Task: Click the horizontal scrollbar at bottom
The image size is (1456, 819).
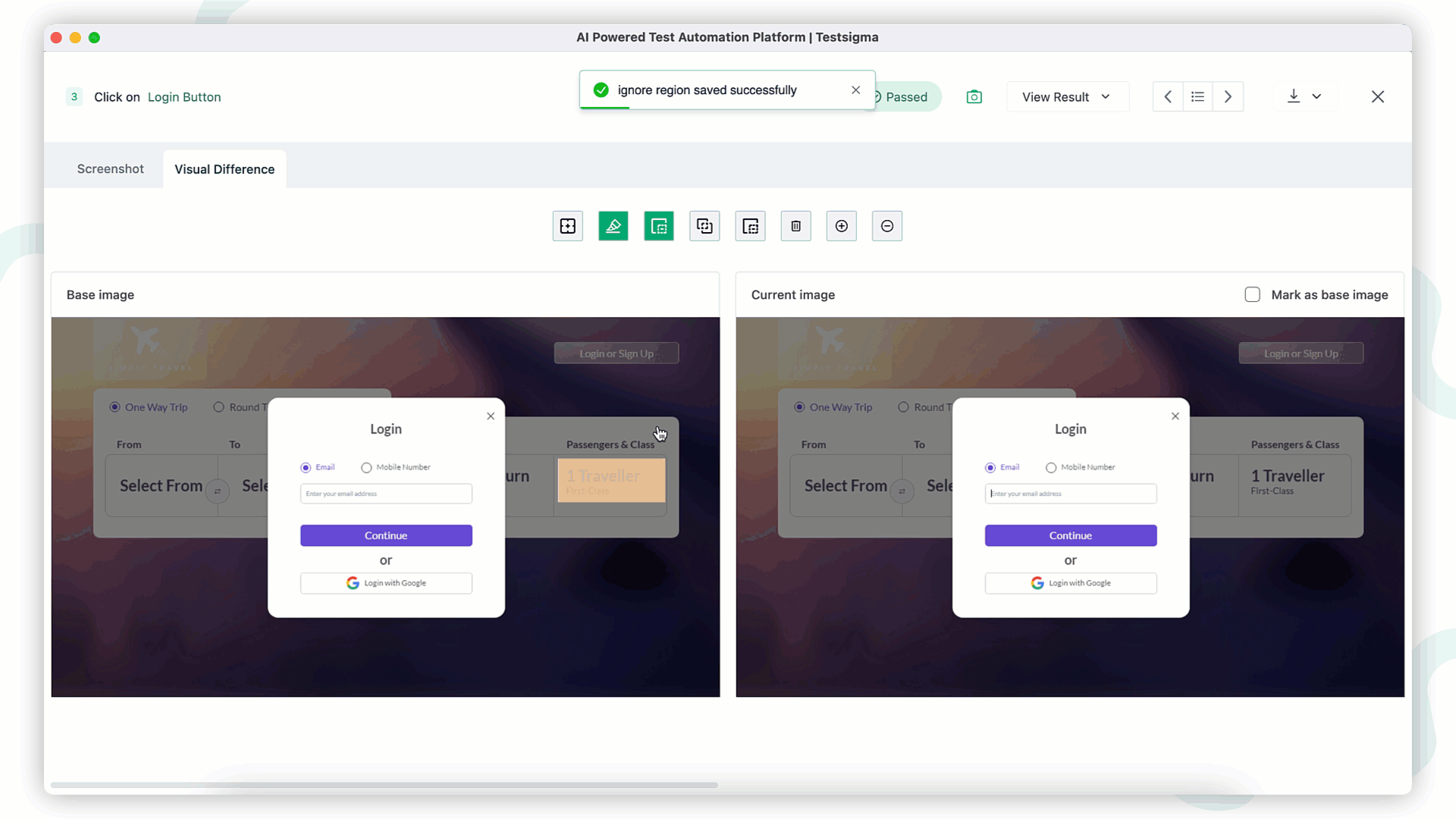Action: 384,785
